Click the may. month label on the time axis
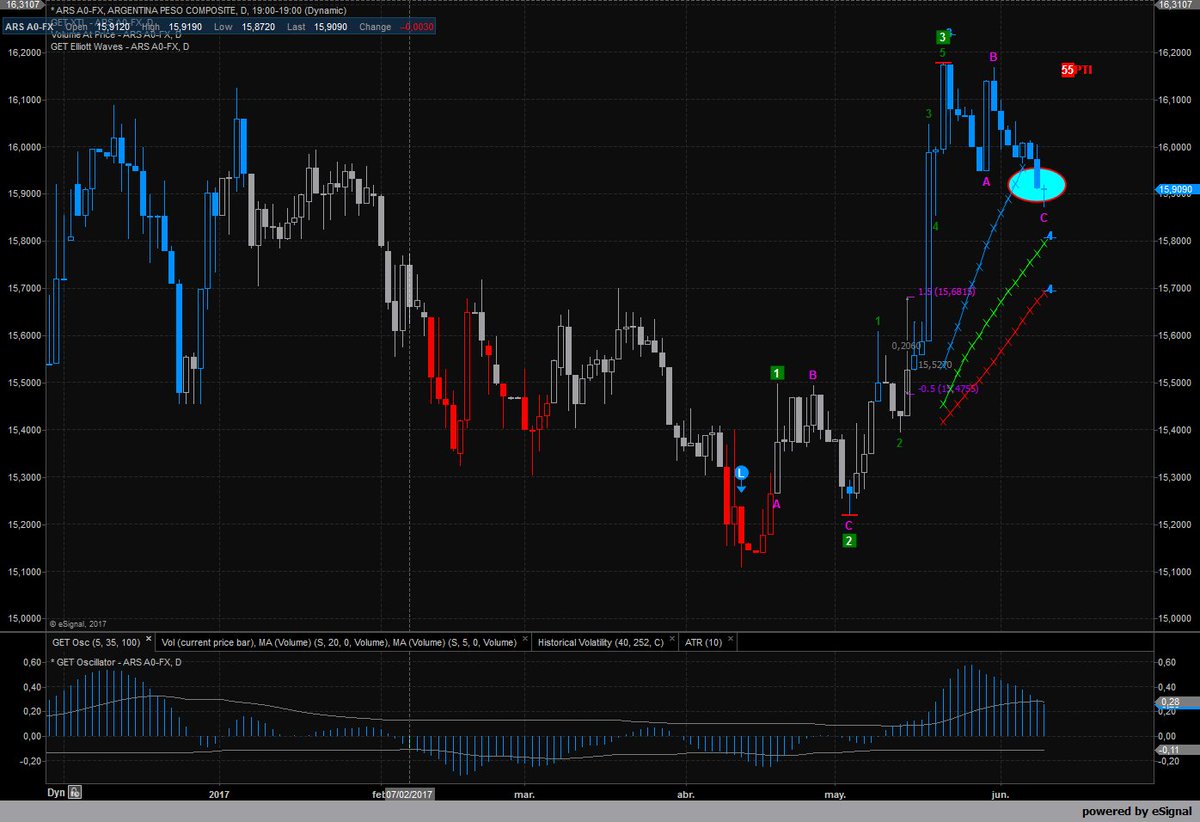This screenshot has height=822, width=1200. coord(835,795)
